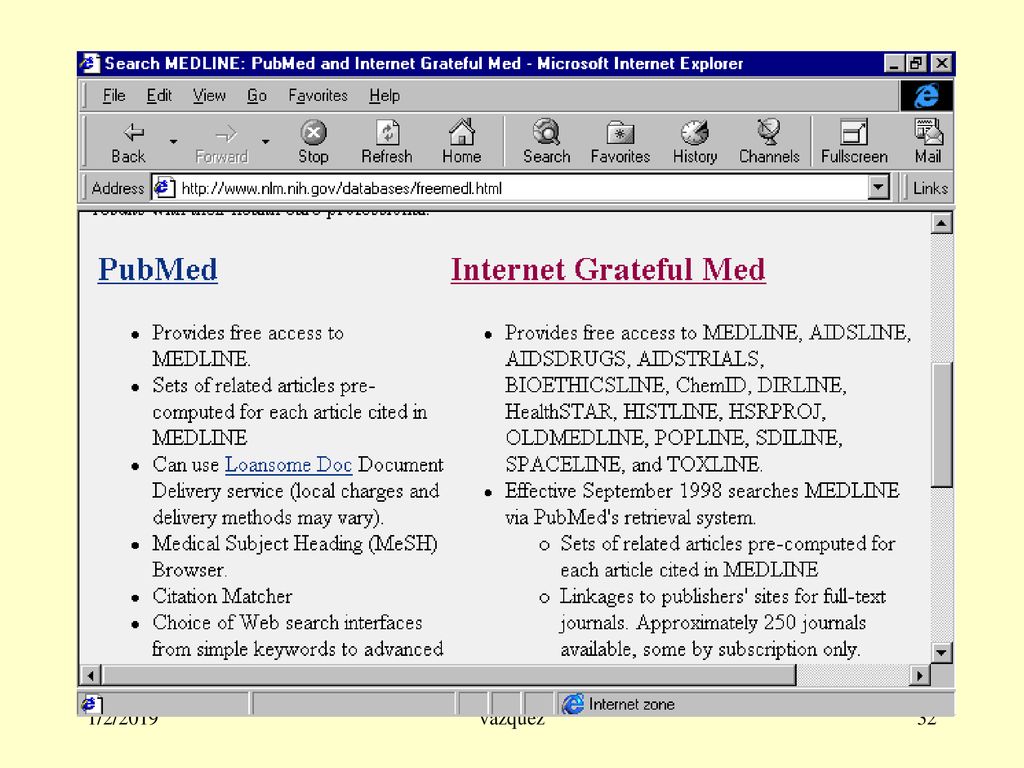The width and height of the screenshot is (1024, 768).
Task: Click the page icon in the address bar
Action: 164,188
